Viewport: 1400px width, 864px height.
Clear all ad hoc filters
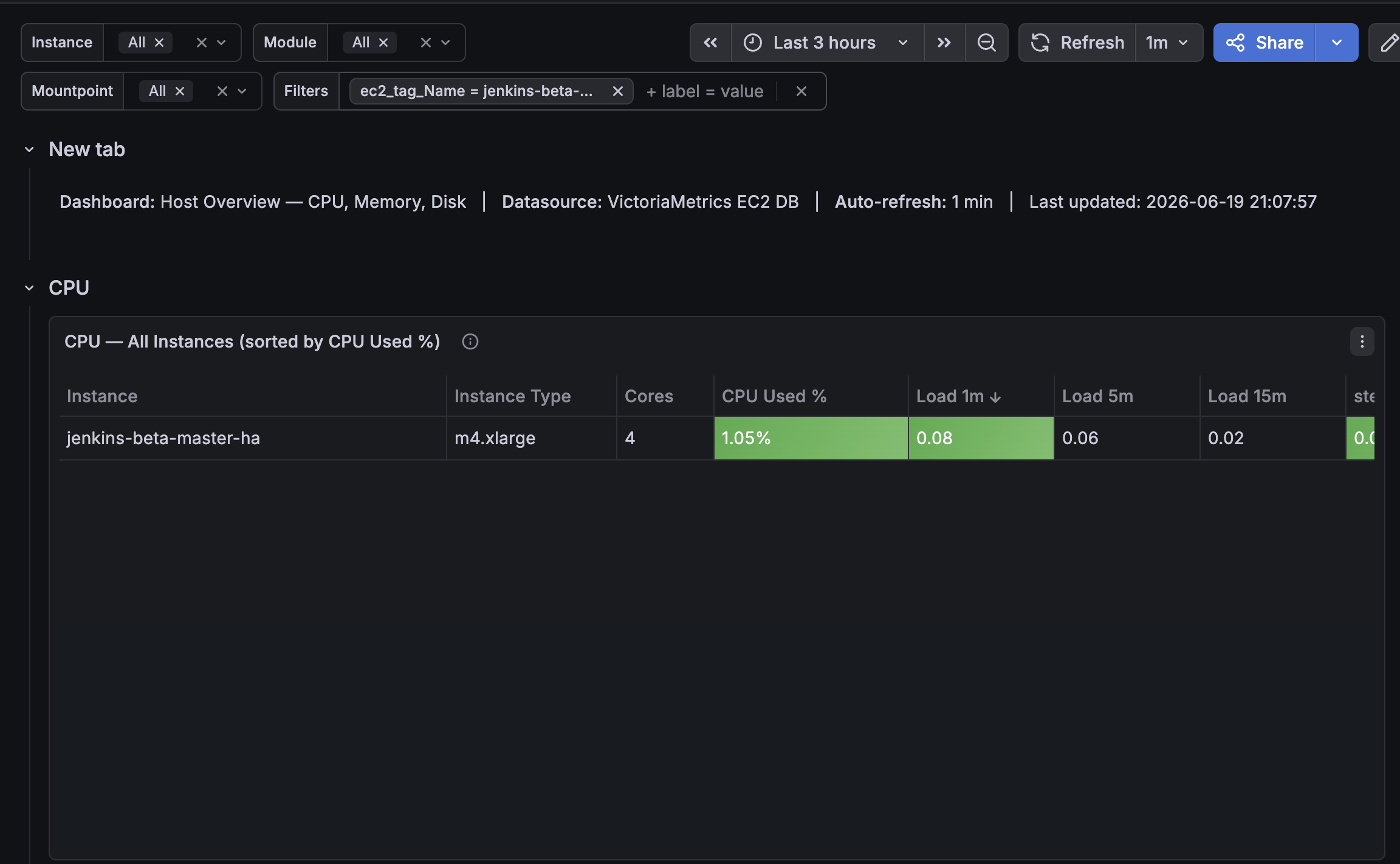click(801, 91)
